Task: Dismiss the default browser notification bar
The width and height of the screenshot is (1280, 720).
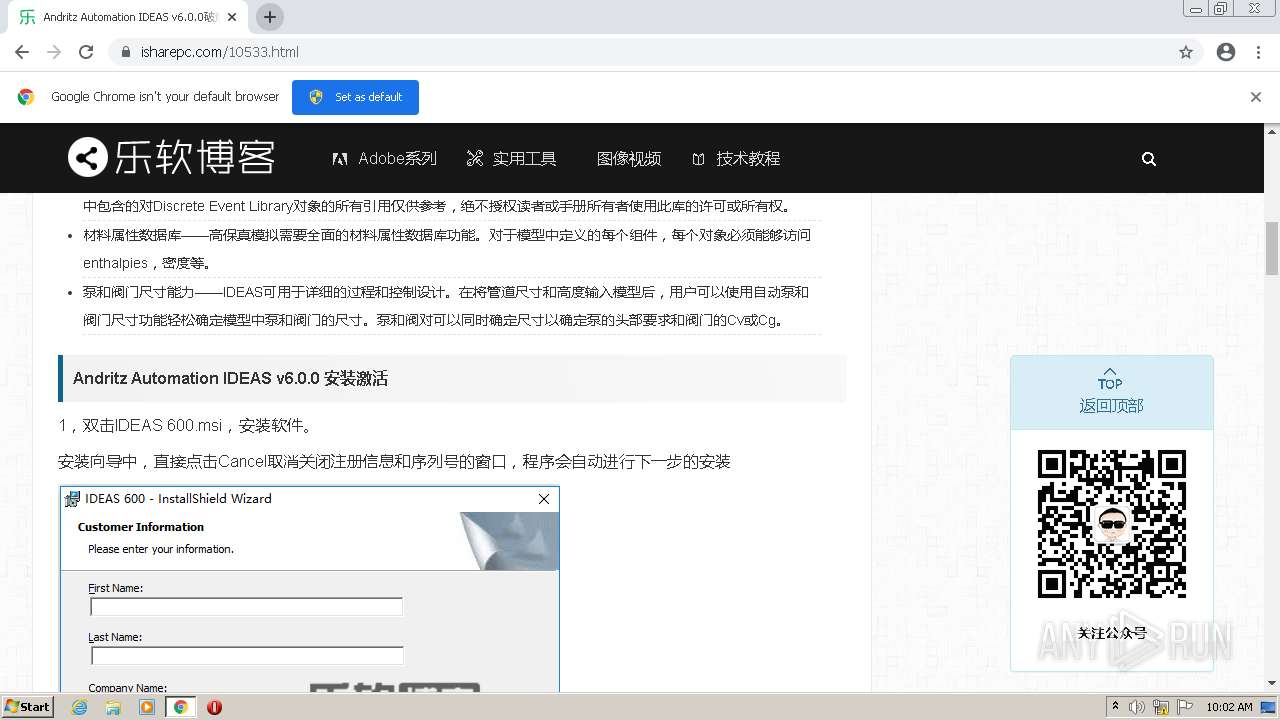Action: pos(1256,97)
